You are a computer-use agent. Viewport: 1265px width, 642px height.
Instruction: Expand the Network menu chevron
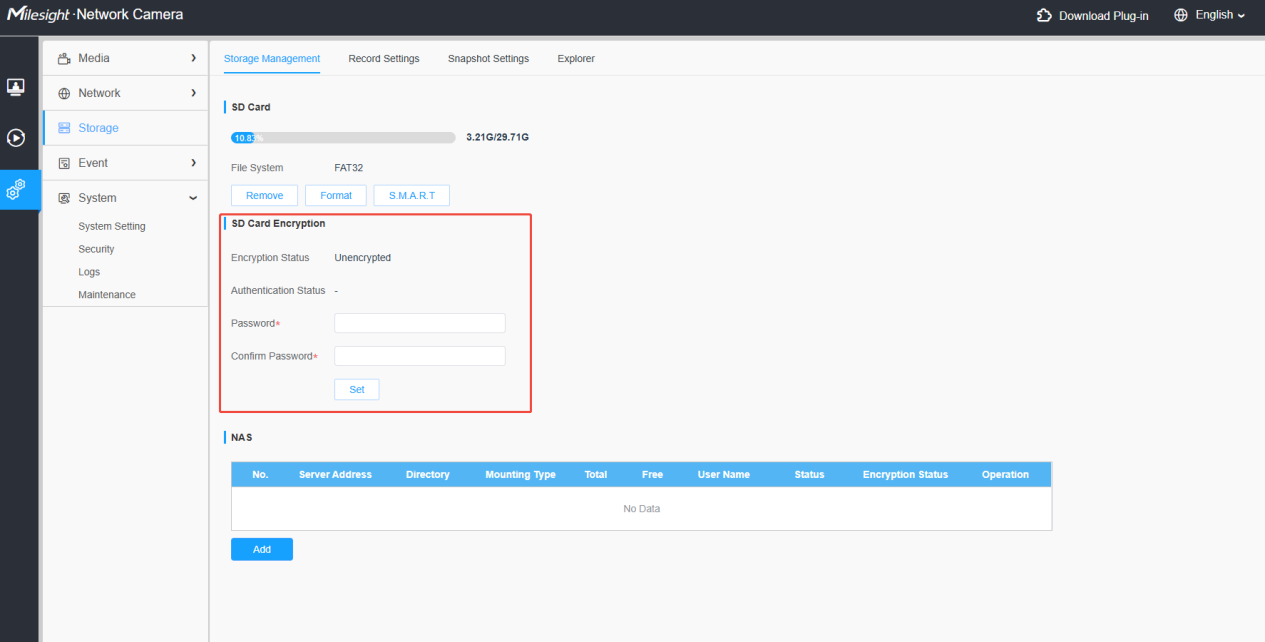click(x=193, y=93)
